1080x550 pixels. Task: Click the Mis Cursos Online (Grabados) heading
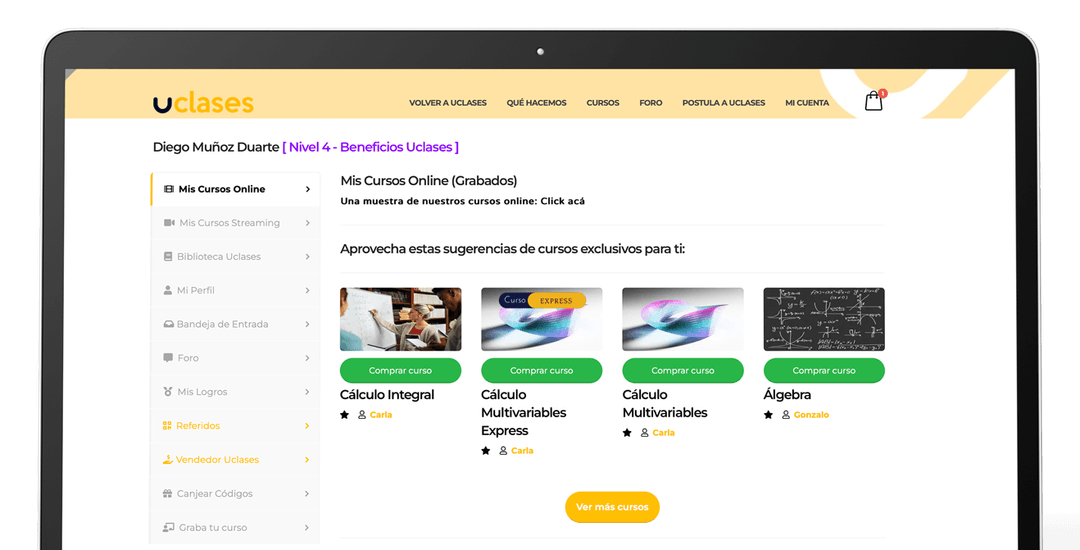(428, 181)
